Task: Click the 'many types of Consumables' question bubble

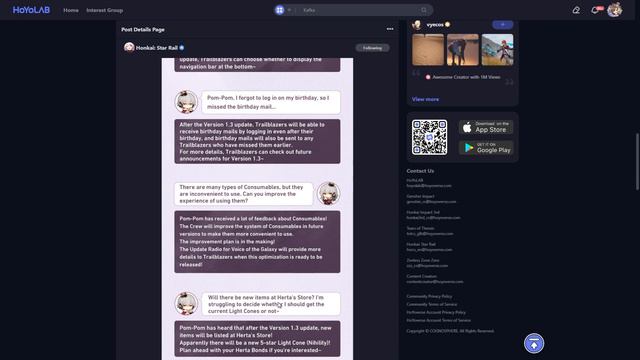Action: click(x=244, y=193)
